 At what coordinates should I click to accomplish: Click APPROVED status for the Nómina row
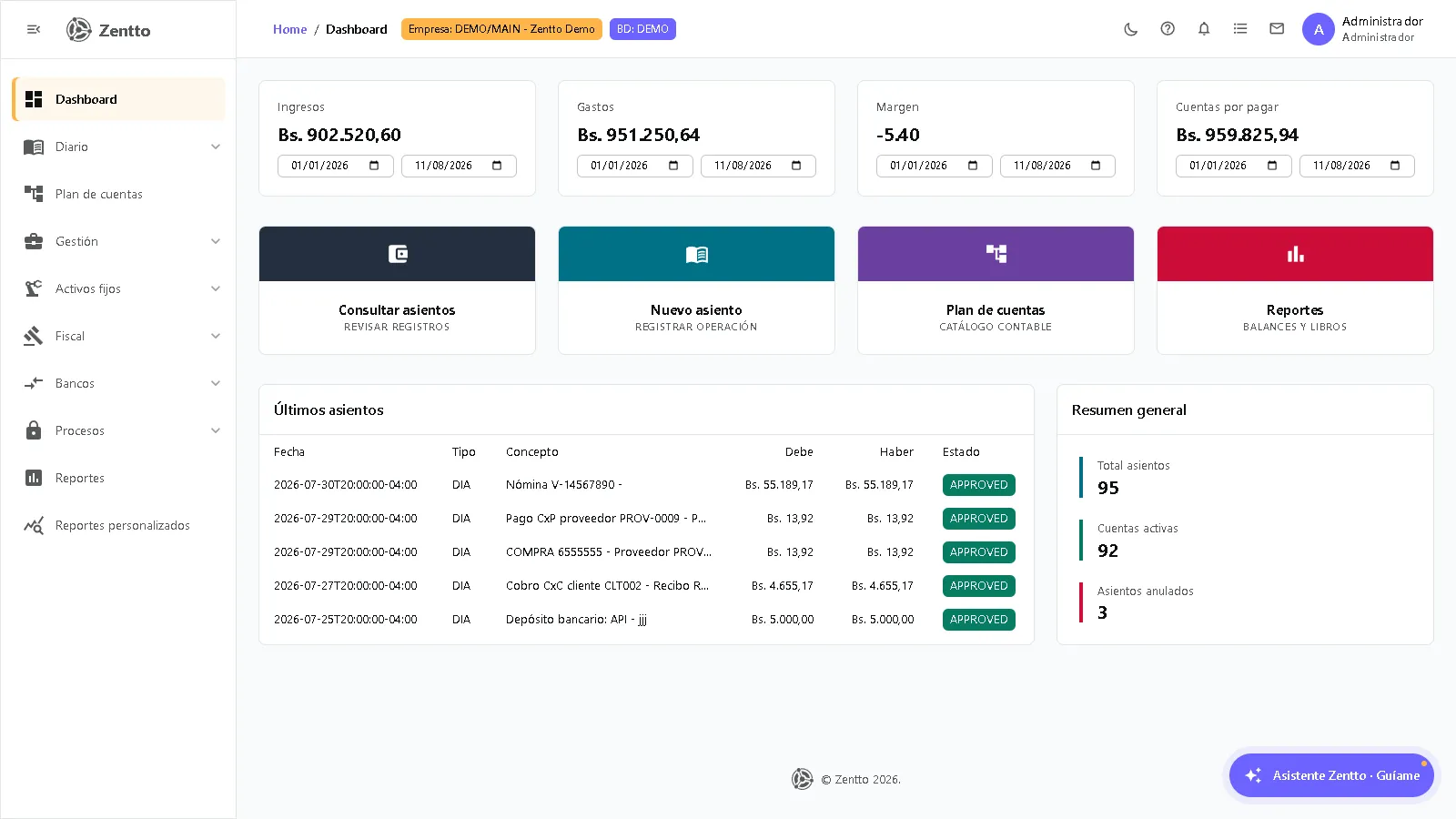pyautogui.click(x=979, y=485)
